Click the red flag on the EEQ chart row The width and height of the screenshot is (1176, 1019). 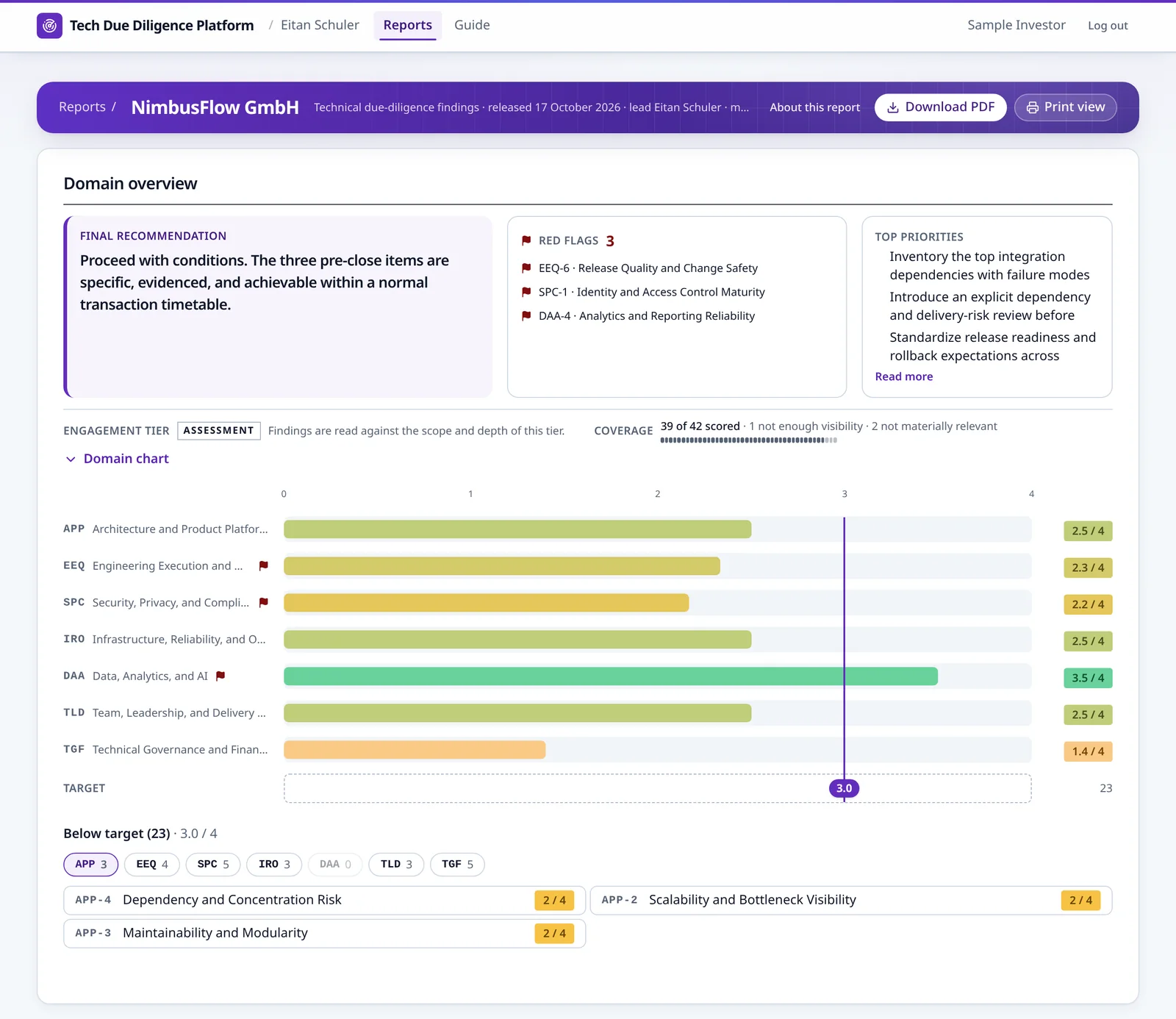[264, 565]
